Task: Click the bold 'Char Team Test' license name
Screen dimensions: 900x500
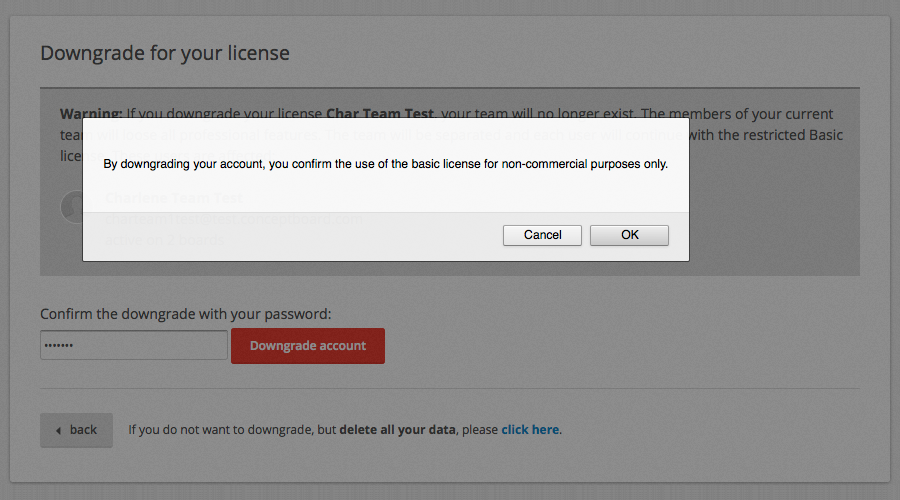Action: pyautogui.click(x=379, y=113)
